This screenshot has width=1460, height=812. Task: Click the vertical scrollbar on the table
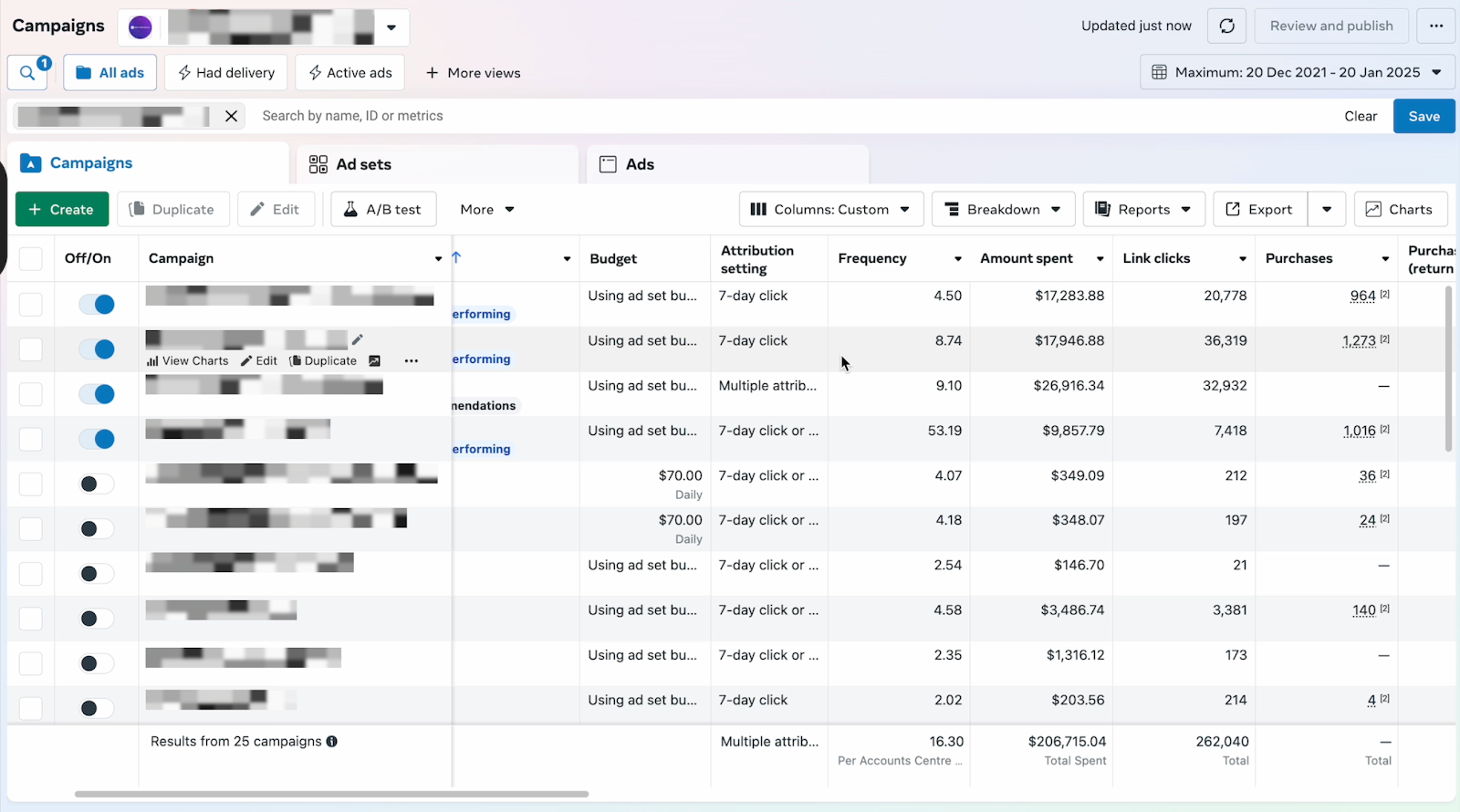(x=1448, y=369)
